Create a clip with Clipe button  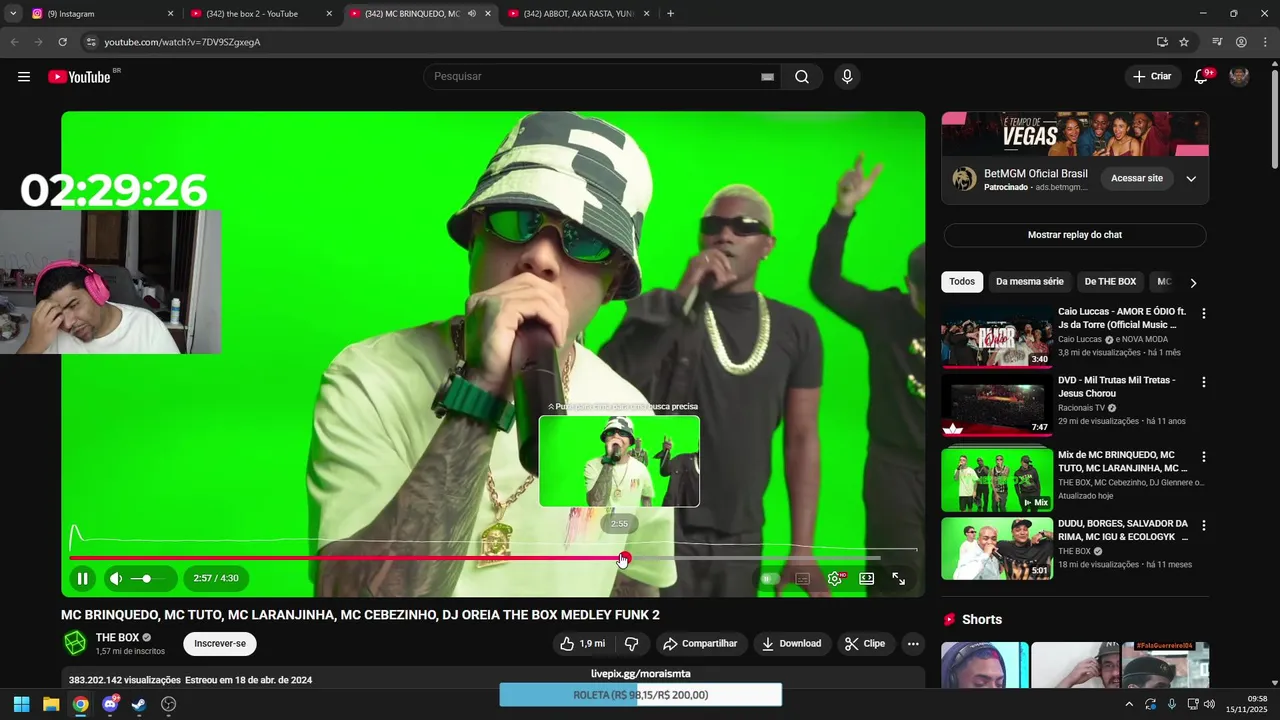[865, 644]
